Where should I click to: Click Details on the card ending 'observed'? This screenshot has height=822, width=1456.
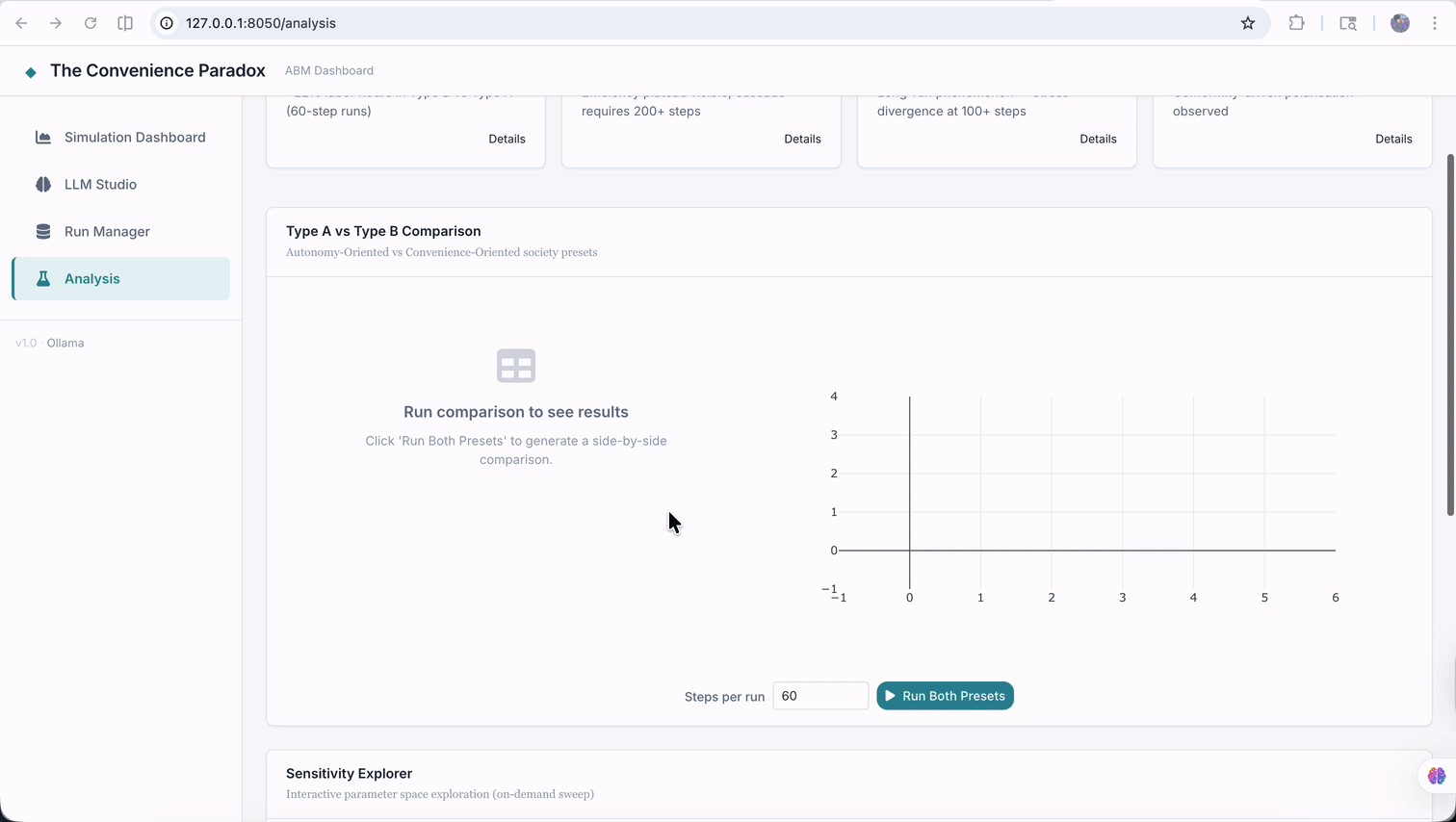1393,139
